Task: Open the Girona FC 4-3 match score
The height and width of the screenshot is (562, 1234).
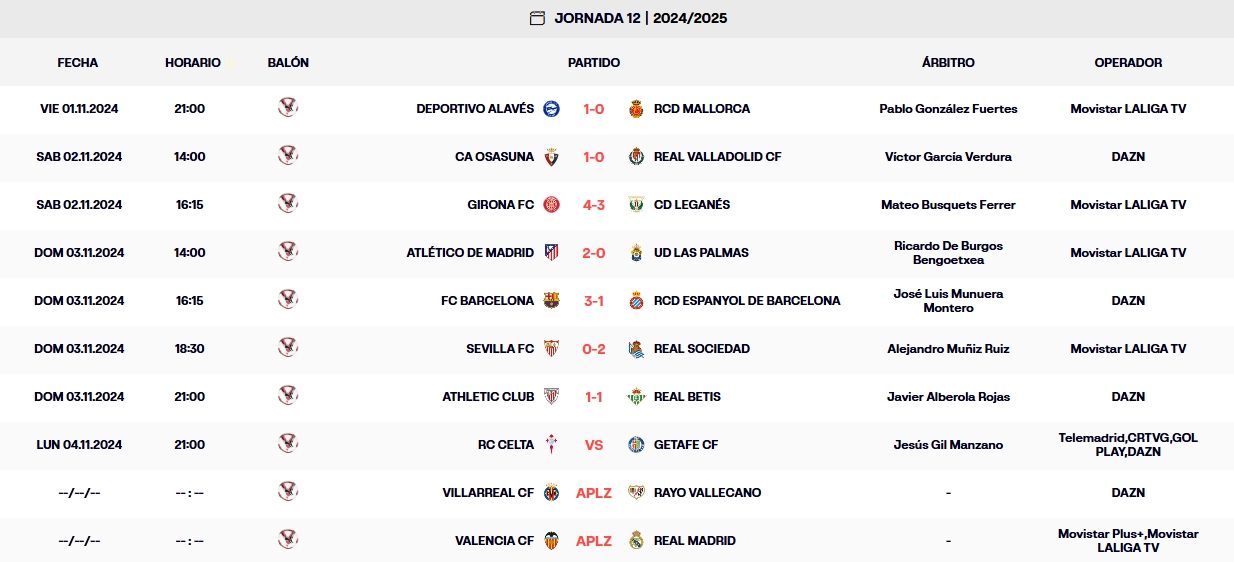Action: point(594,205)
